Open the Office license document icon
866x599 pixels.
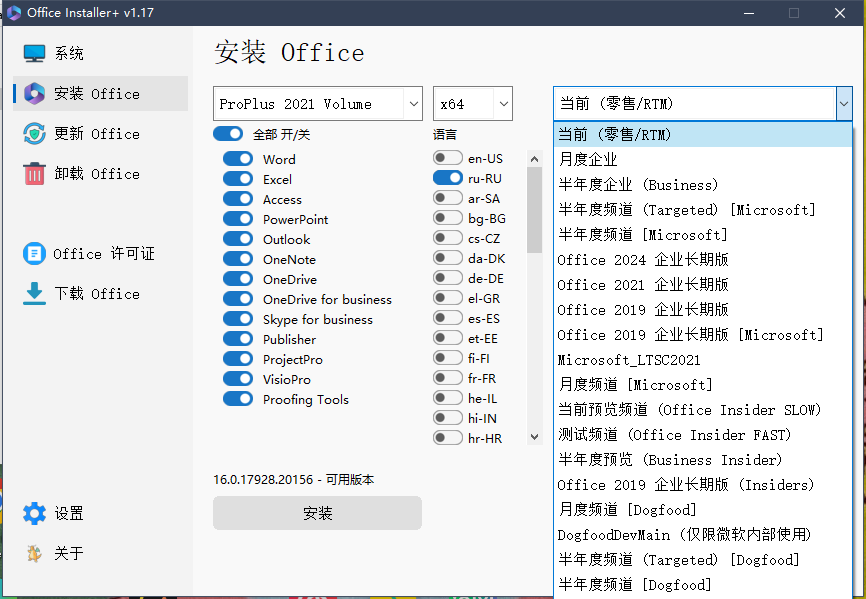tap(35, 254)
